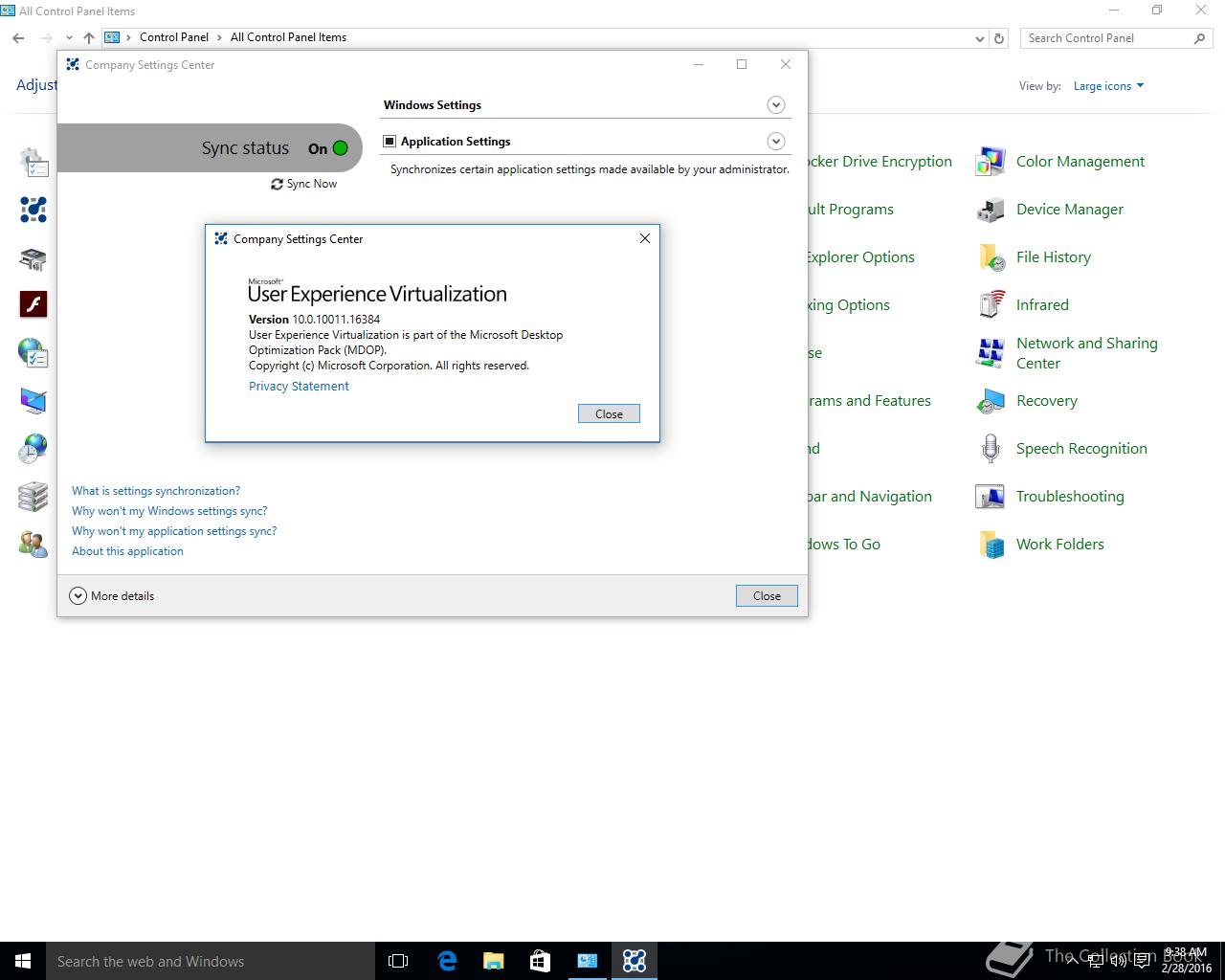Click Close button in Company Settings Center main window

tap(767, 595)
